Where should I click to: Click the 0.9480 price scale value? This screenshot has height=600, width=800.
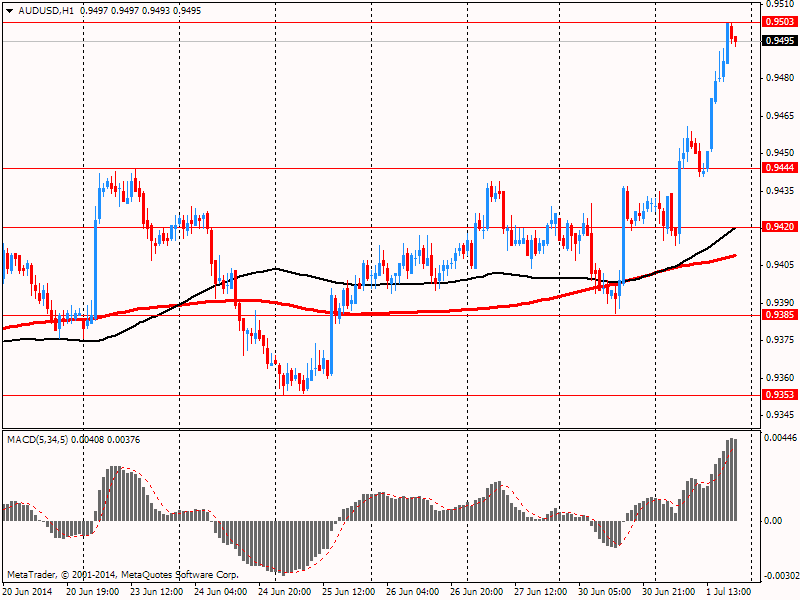point(780,78)
